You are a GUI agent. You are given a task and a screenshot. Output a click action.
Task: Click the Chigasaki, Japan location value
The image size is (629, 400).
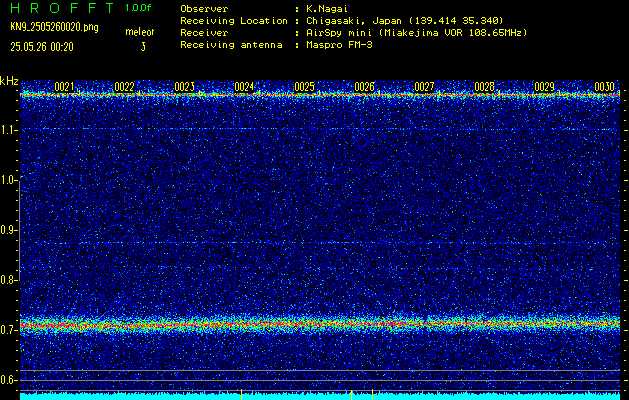(405, 21)
